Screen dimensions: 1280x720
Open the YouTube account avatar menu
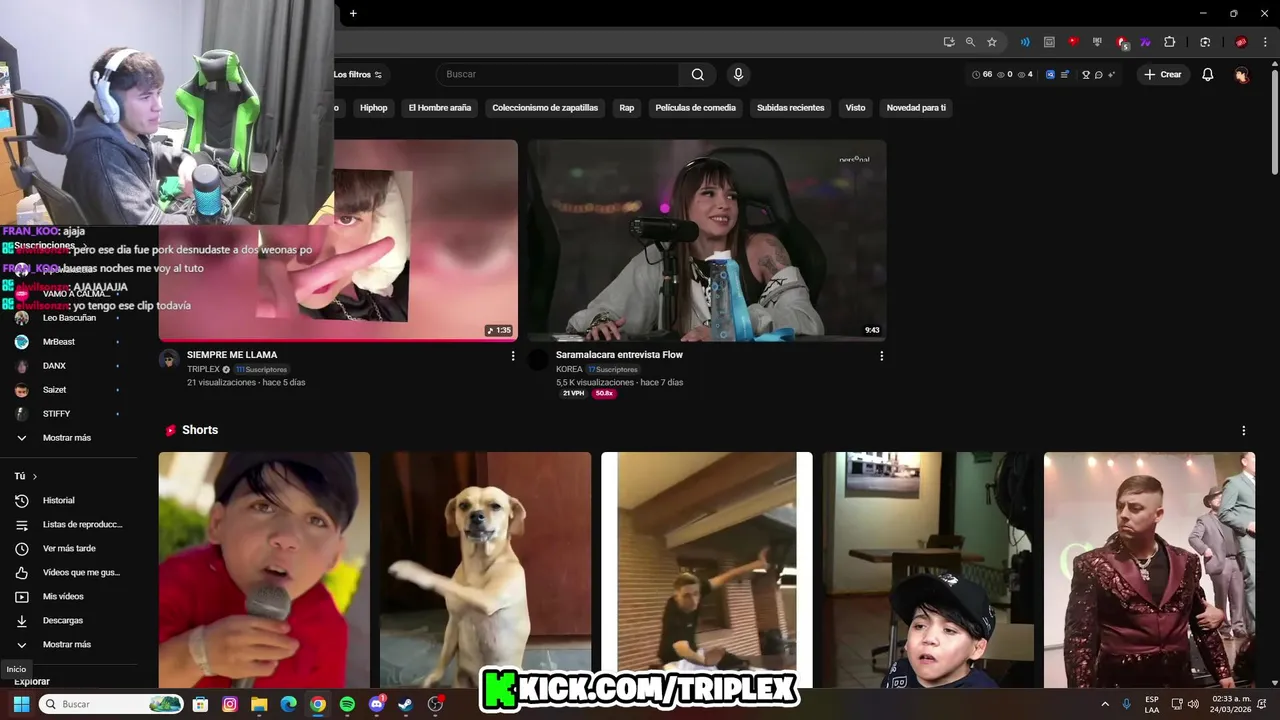(1241, 74)
